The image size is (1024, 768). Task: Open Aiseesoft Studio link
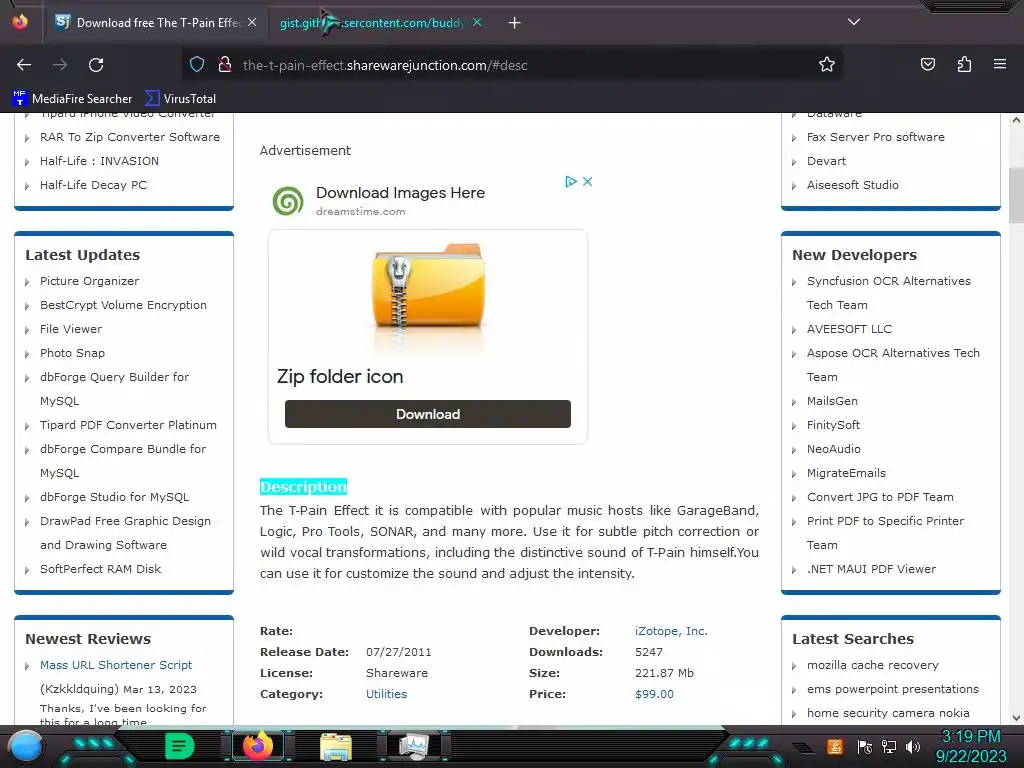[x=852, y=185]
